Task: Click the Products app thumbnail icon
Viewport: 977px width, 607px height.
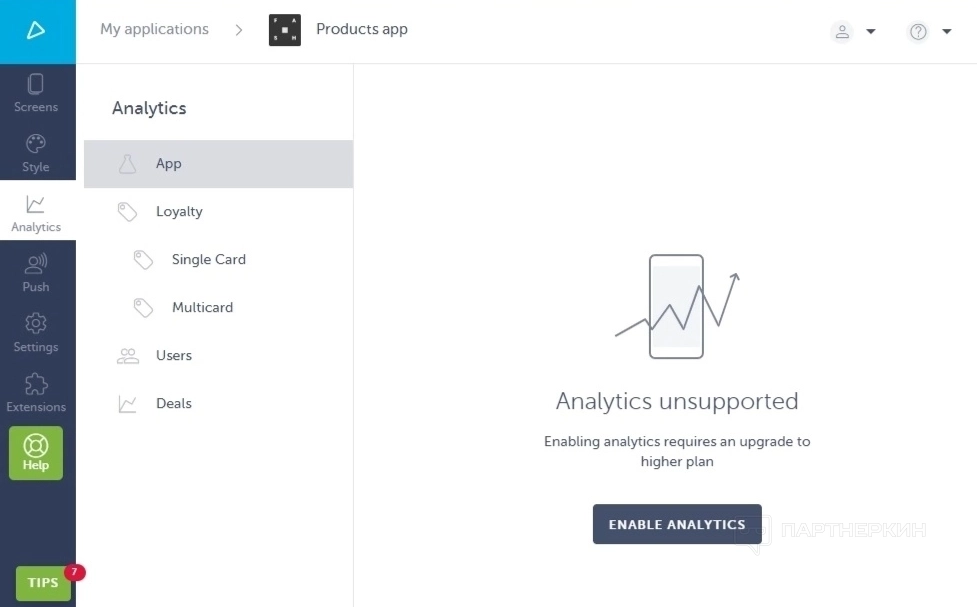Action: tap(285, 30)
